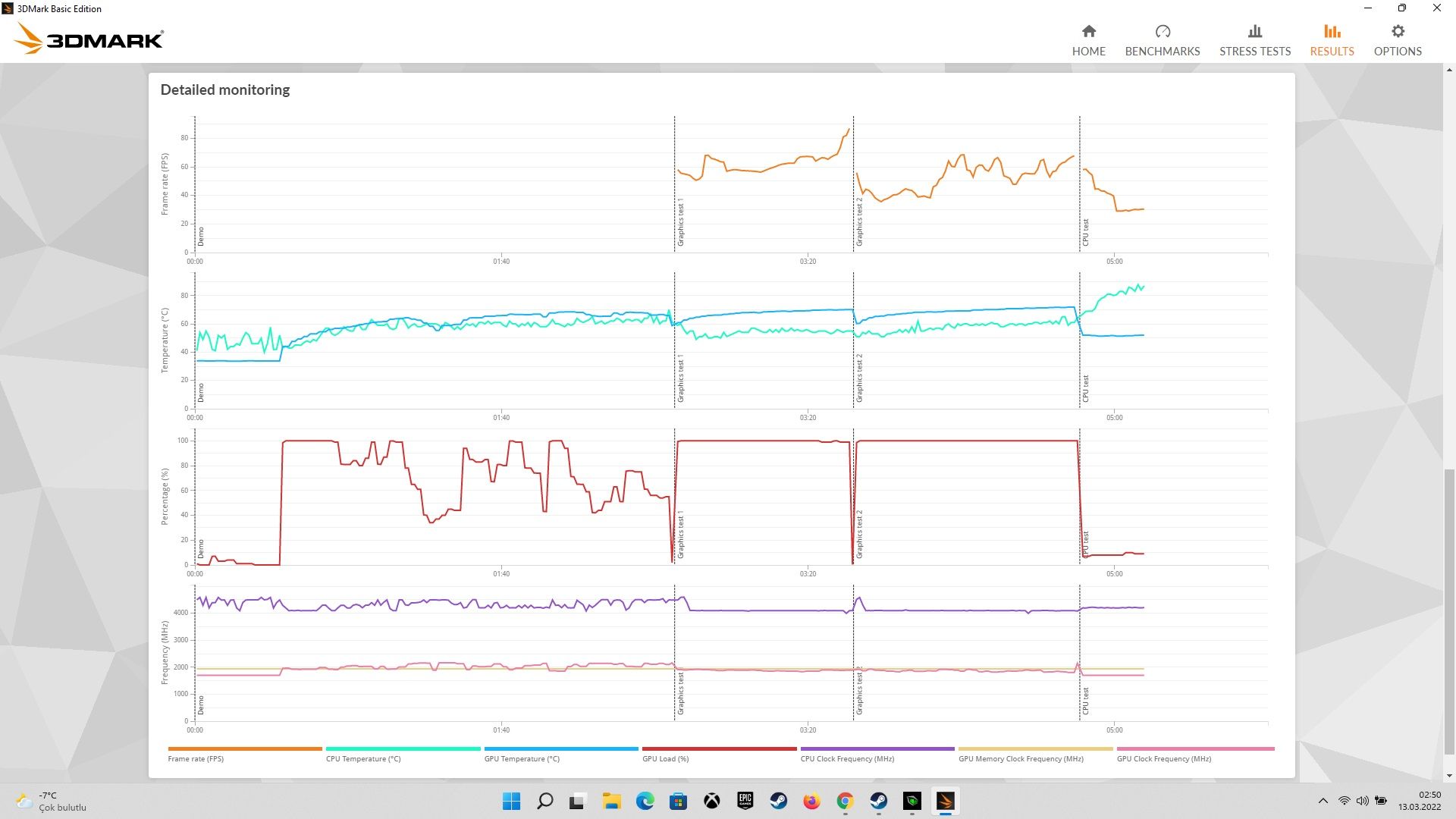Toggle GPU Memory Clock Frequency legend
The height and width of the screenshot is (819, 1456).
coord(1021,758)
